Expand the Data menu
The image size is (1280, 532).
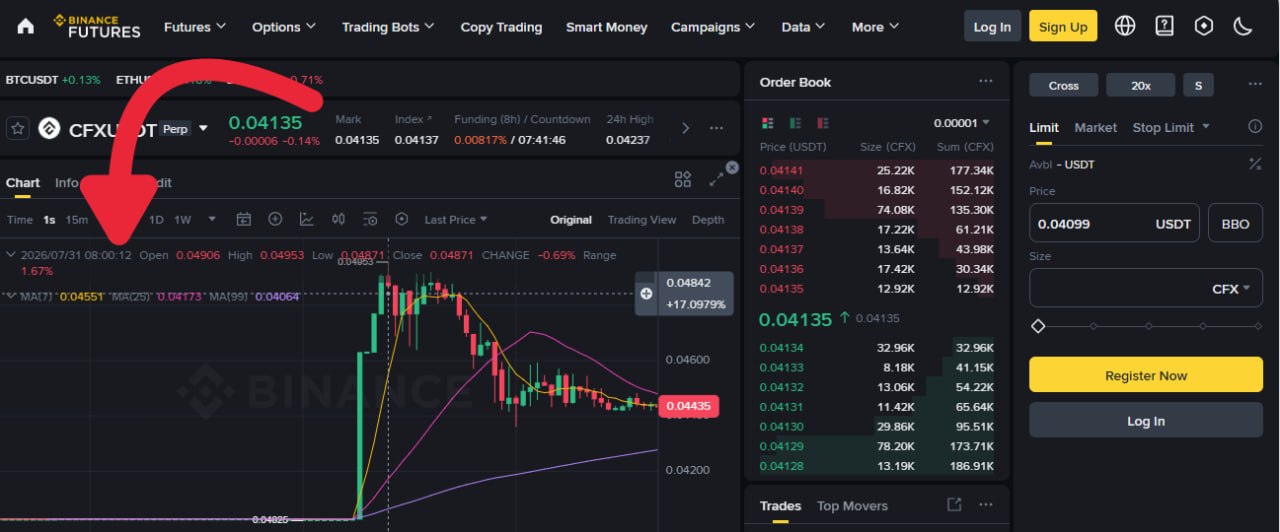tap(804, 27)
